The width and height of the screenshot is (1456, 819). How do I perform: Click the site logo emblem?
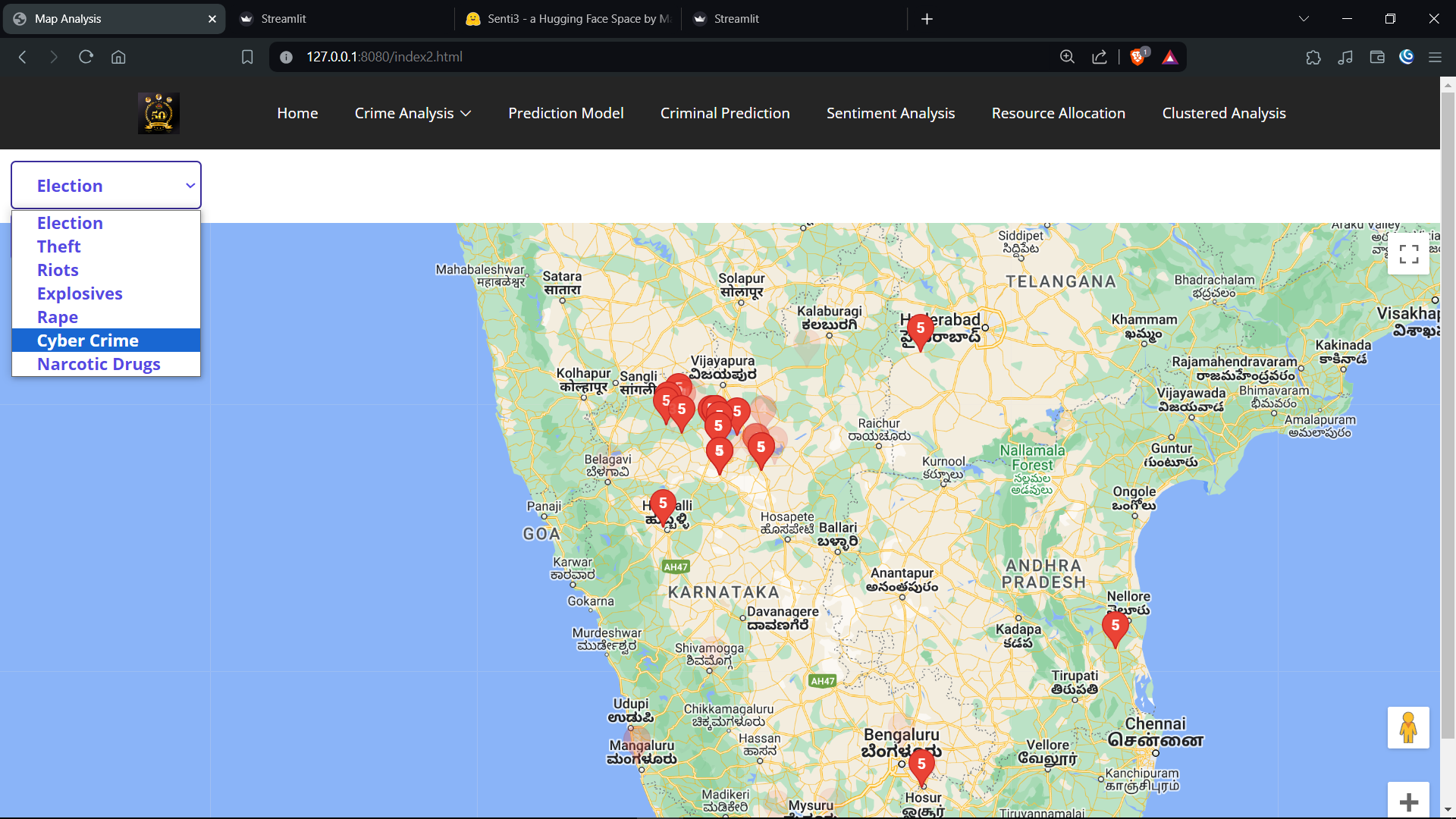click(158, 113)
